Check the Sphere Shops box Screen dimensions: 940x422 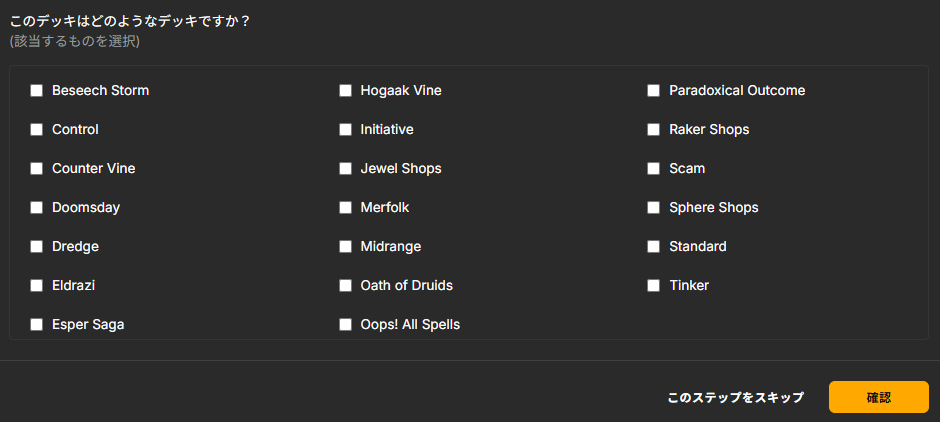tap(654, 208)
